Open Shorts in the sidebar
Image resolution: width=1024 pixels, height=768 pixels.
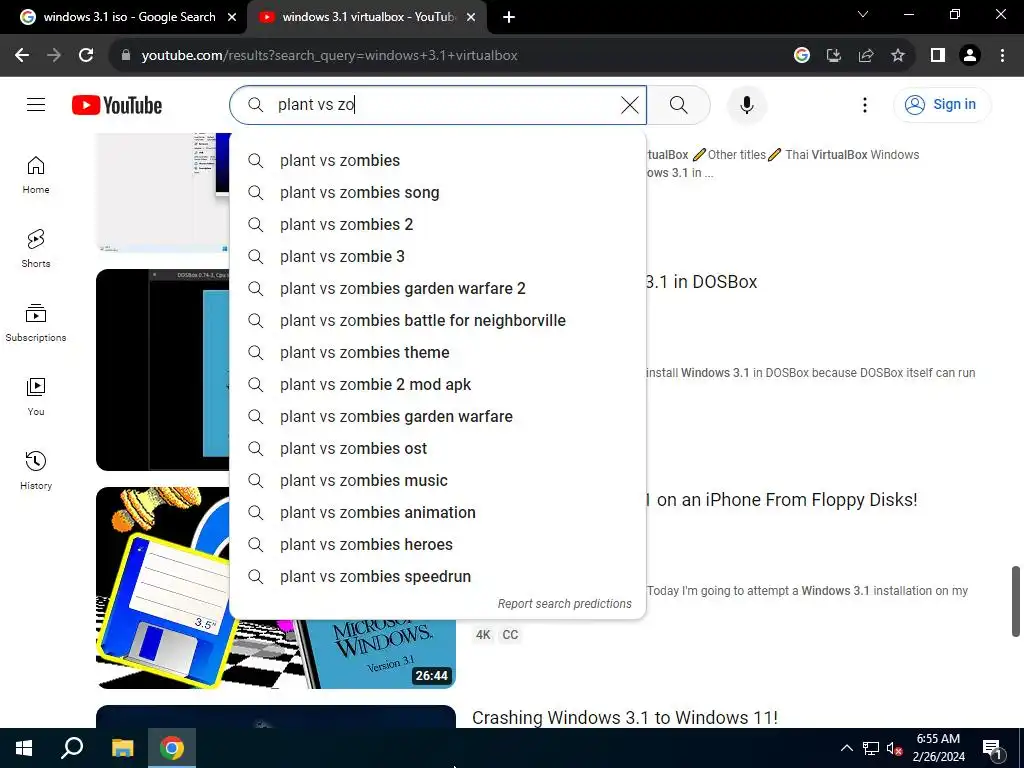click(36, 249)
